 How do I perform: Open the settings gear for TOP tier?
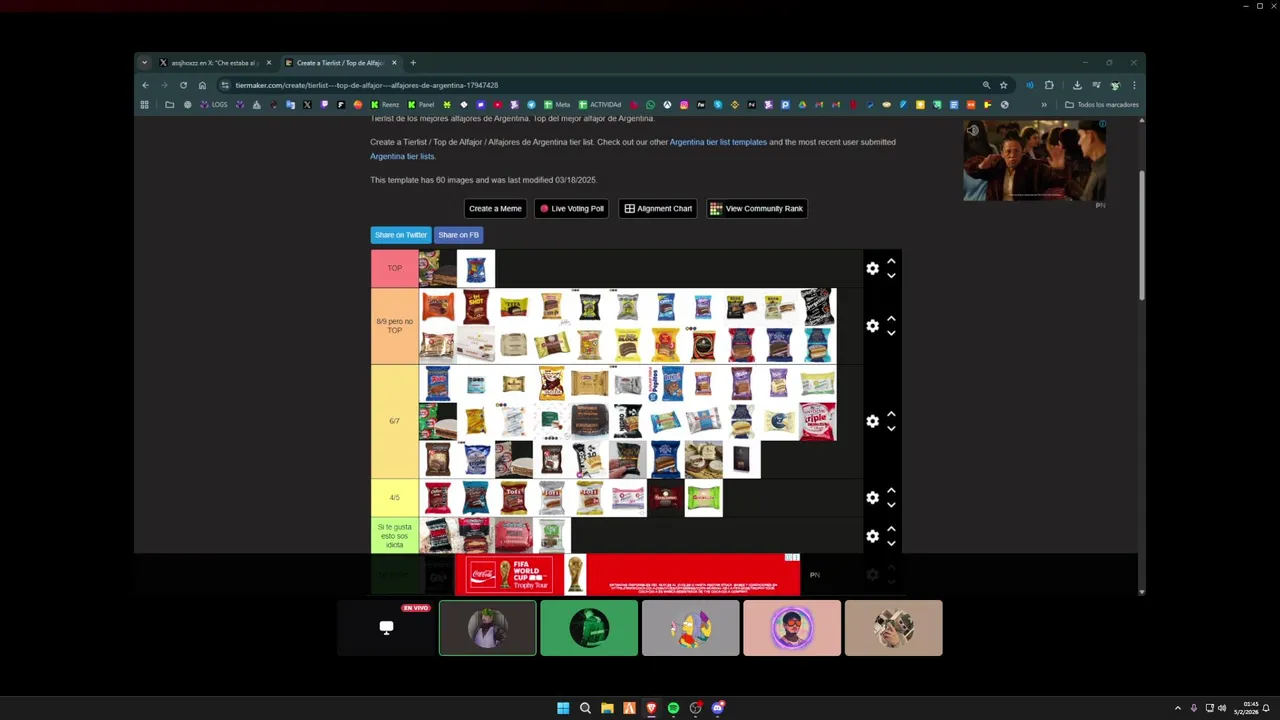(x=872, y=268)
